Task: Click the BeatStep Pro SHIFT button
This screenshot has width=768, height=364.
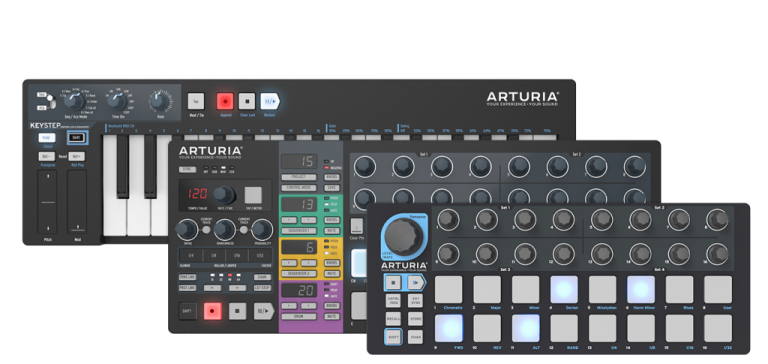Action: 188,311
